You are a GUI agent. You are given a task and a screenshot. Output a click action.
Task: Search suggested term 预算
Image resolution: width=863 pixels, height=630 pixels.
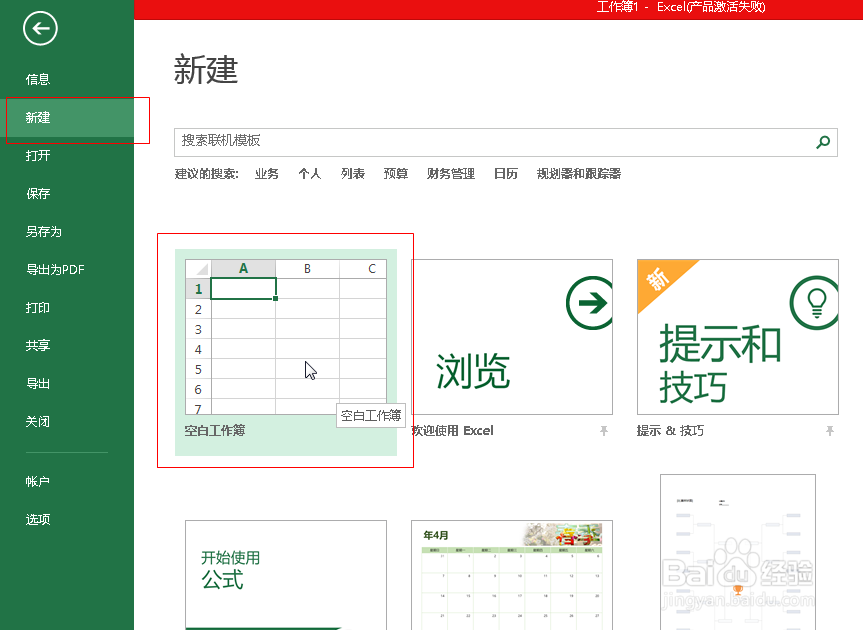point(396,174)
